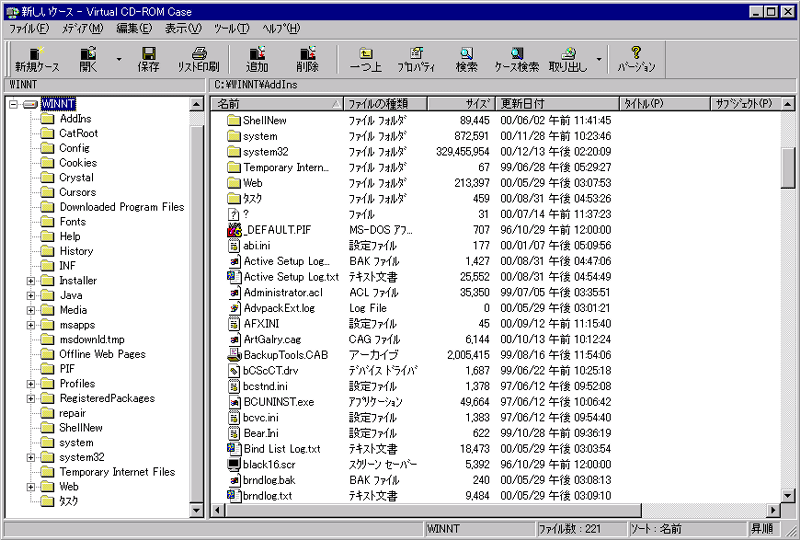The height and width of the screenshot is (540, 800).
Task: Open プロパティ (Properties) toolbar icon
Action: (416, 59)
